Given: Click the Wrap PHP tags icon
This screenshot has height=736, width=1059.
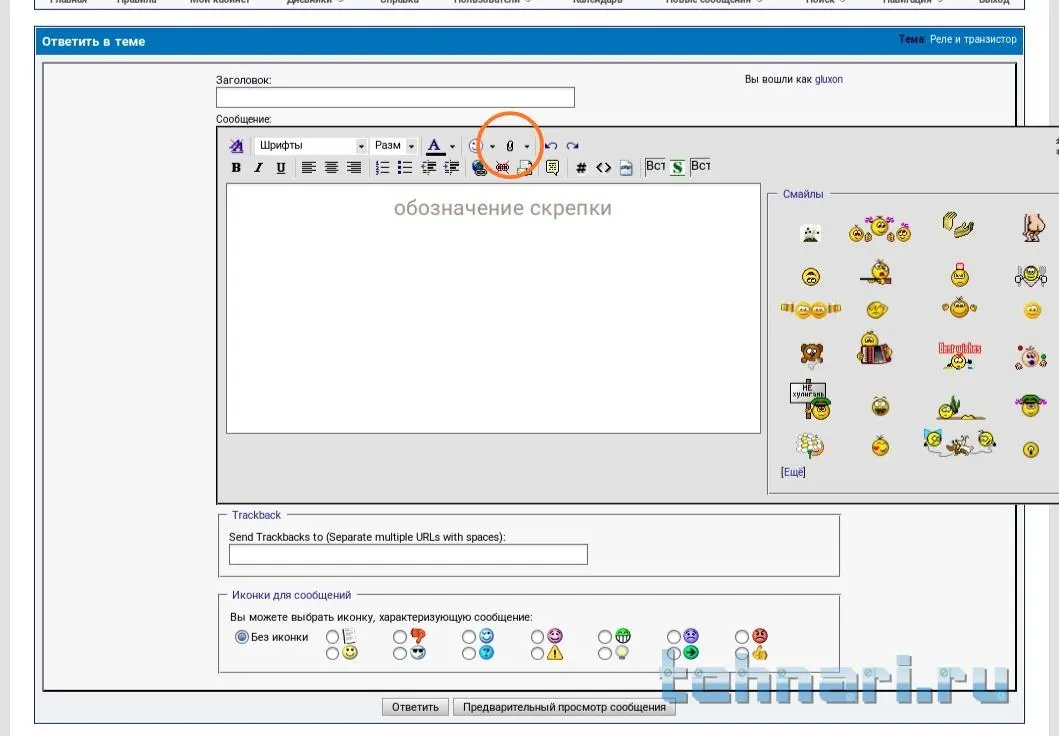Looking at the screenshot, I should [x=626, y=167].
